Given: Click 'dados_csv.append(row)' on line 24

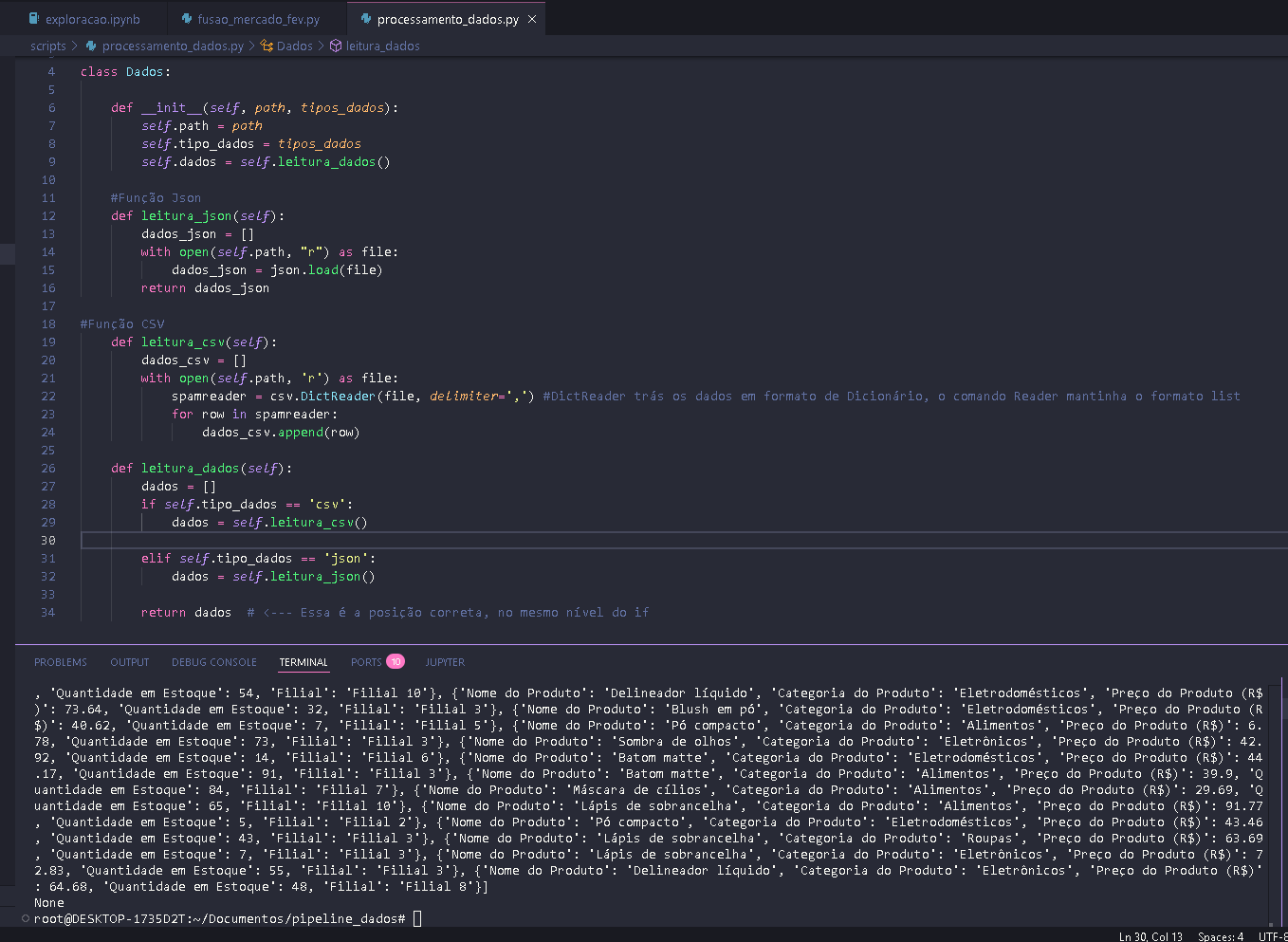Looking at the screenshot, I should tap(281, 433).
